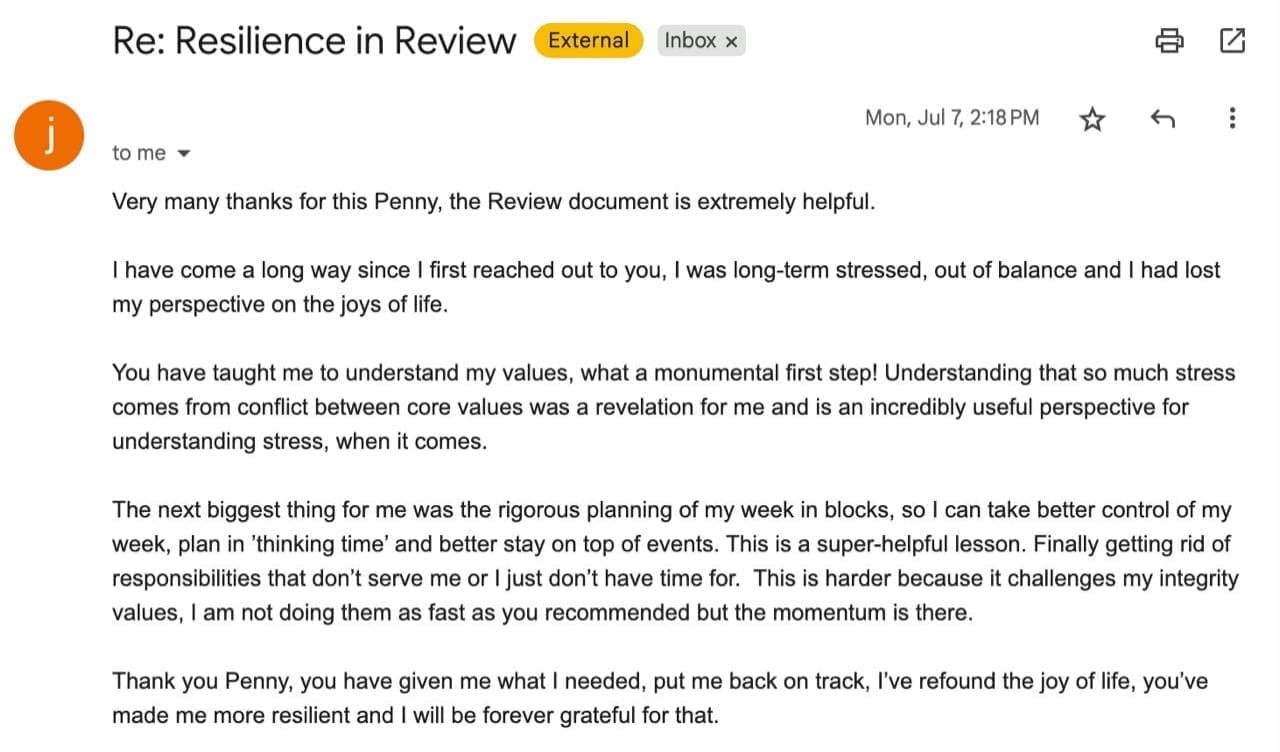Print this email using the printer icon

pyautogui.click(x=1169, y=41)
